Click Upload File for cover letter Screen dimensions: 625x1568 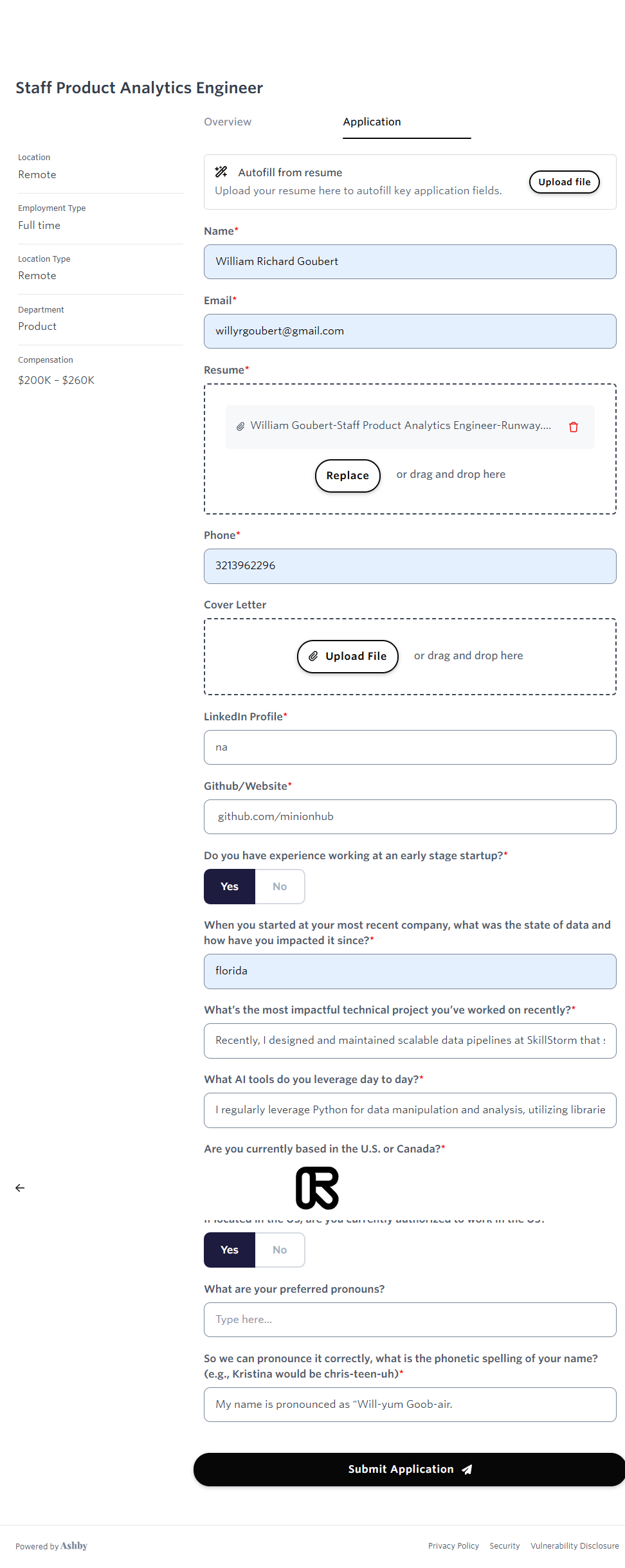pos(347,656)
